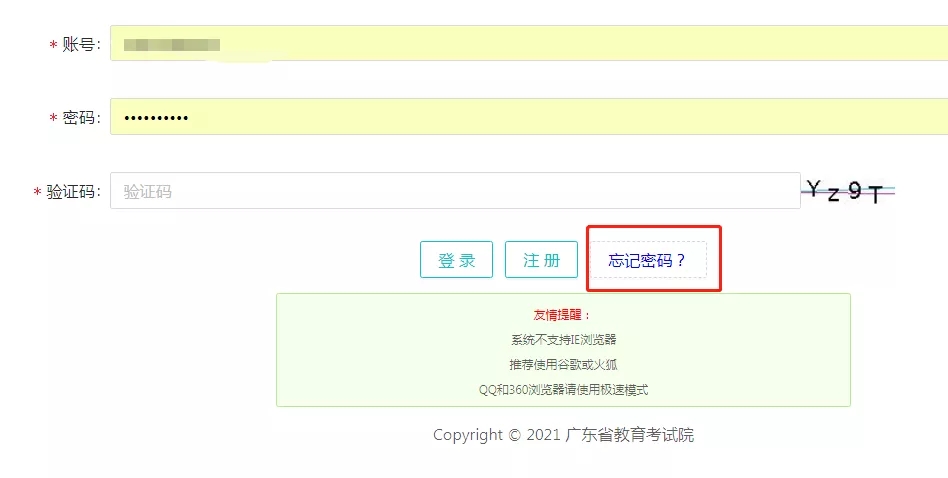The width and height of the screenshot is (948, 478).
Task: Click the red asterisk beside 密码
Action: [53, 118]
